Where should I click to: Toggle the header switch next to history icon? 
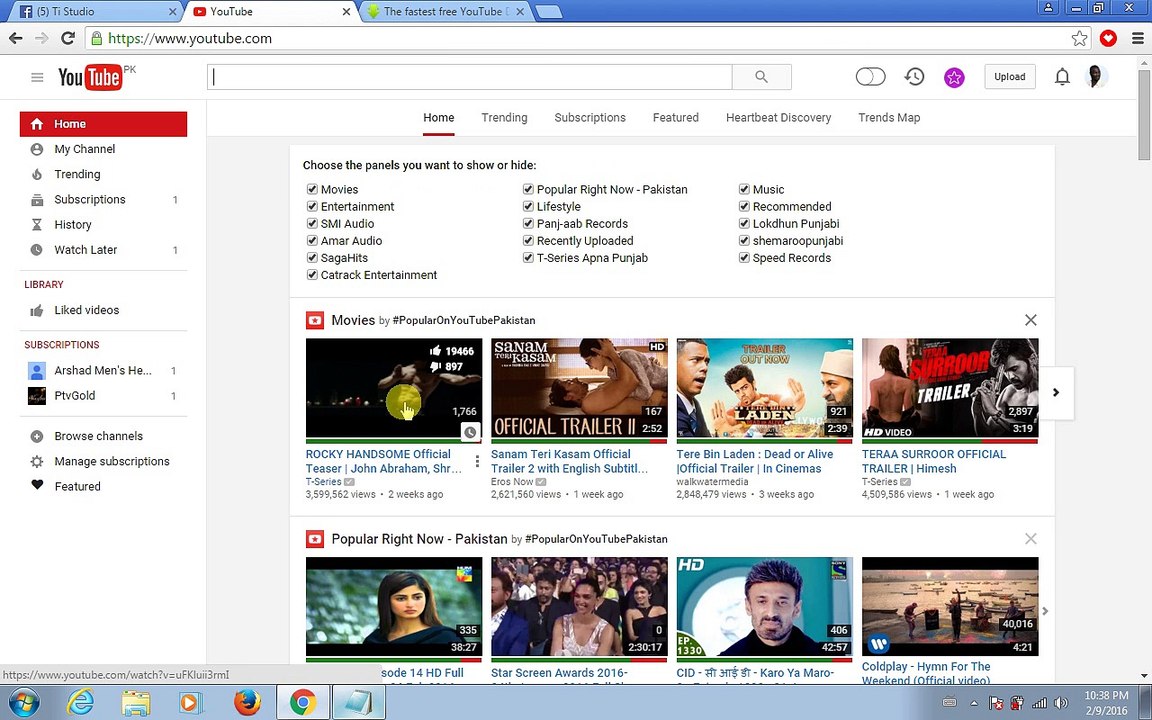click(871, 76)
